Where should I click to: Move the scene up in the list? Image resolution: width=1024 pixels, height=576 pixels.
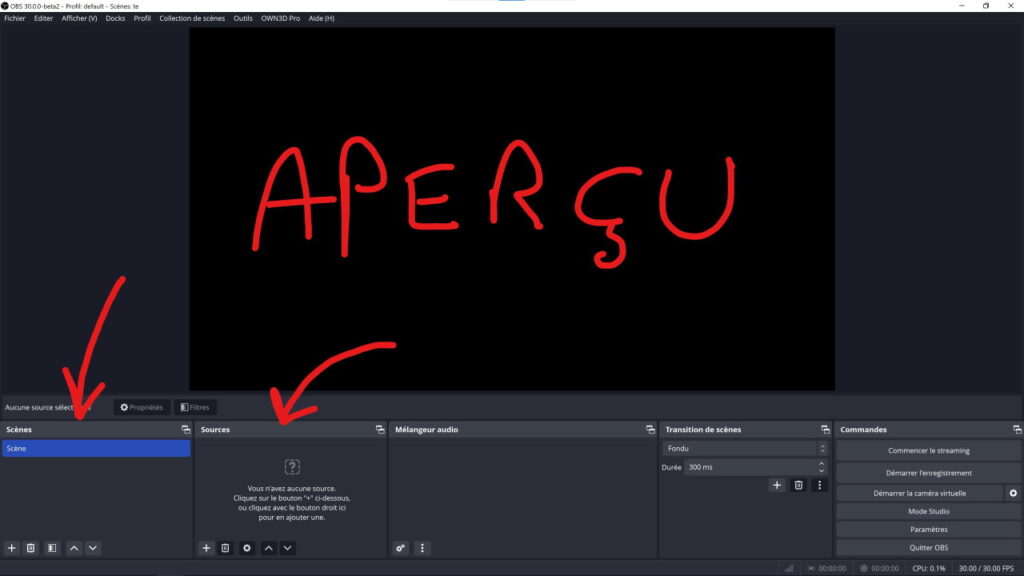coord(73,547)
